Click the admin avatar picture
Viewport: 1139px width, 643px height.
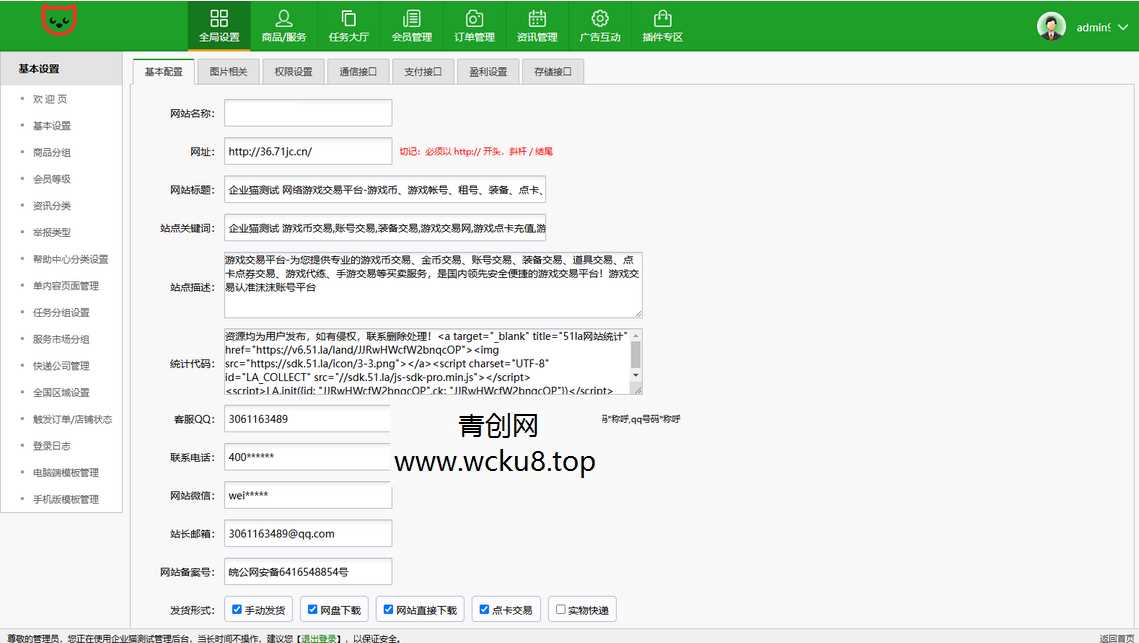[1051, 24]
